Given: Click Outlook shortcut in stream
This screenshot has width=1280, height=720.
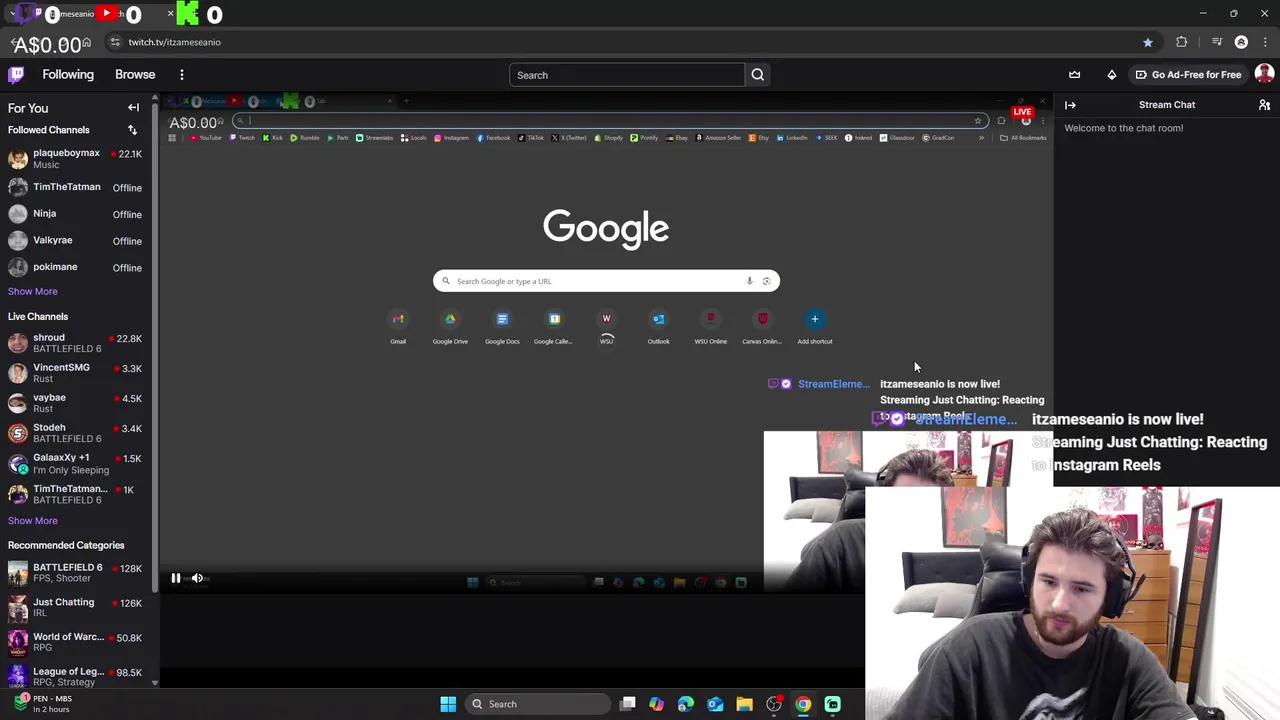Looking at the screenshot, I should click(x=658, y=327).
